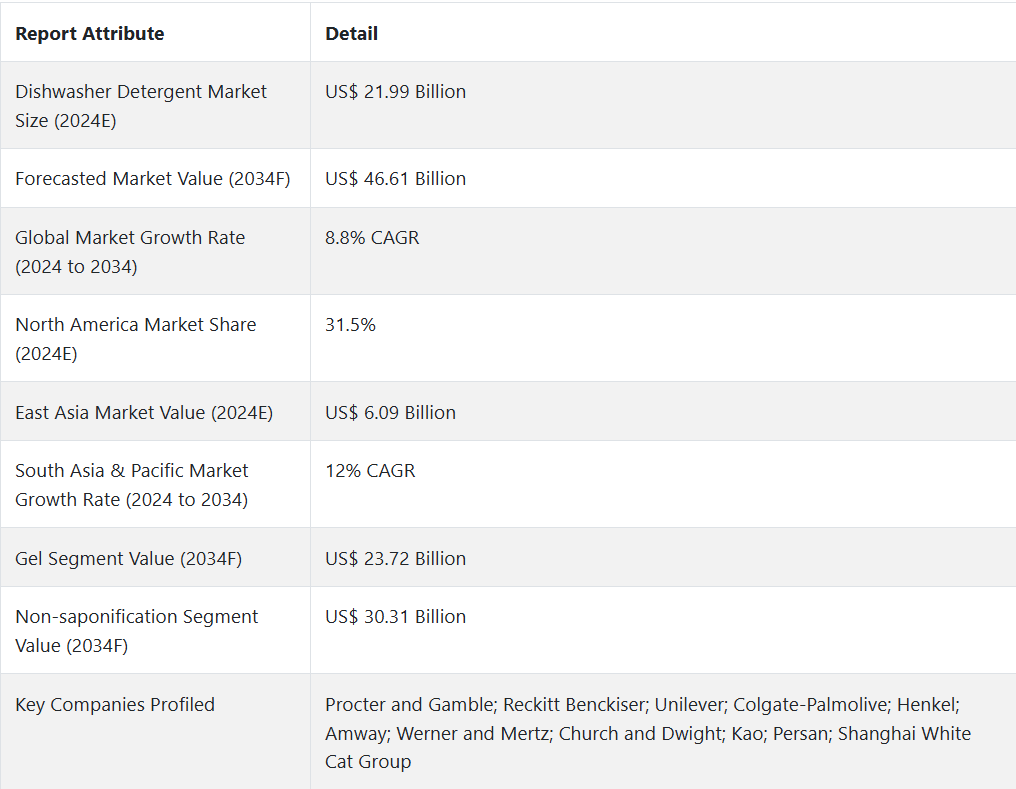Select the North America Market Share cell
1016x789 pixels.
pos(136,338)
